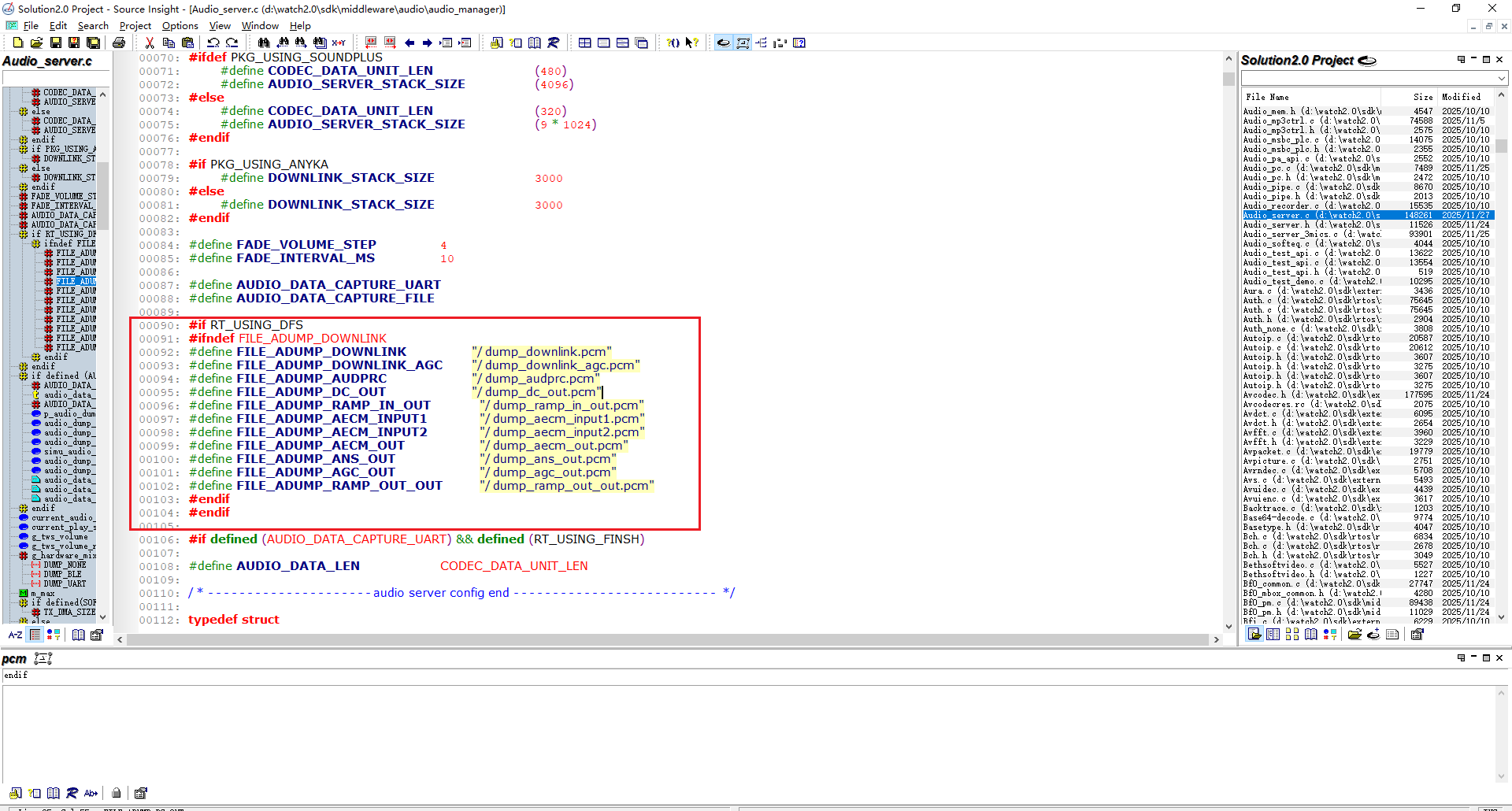
Task: Sort symbols with the A-Z icon
Action: [14, 635]
